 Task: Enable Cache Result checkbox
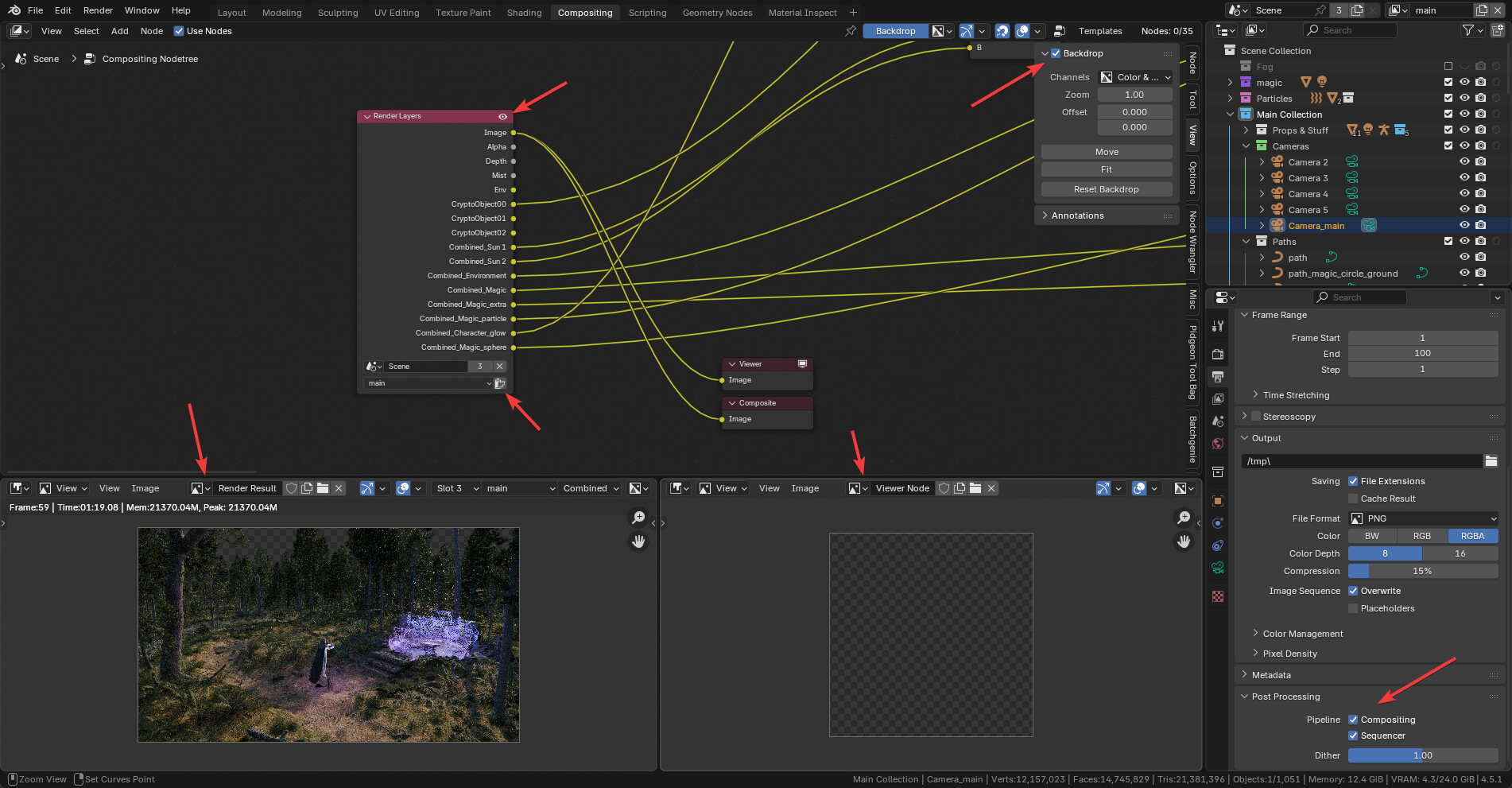(x=1353, y=499)
